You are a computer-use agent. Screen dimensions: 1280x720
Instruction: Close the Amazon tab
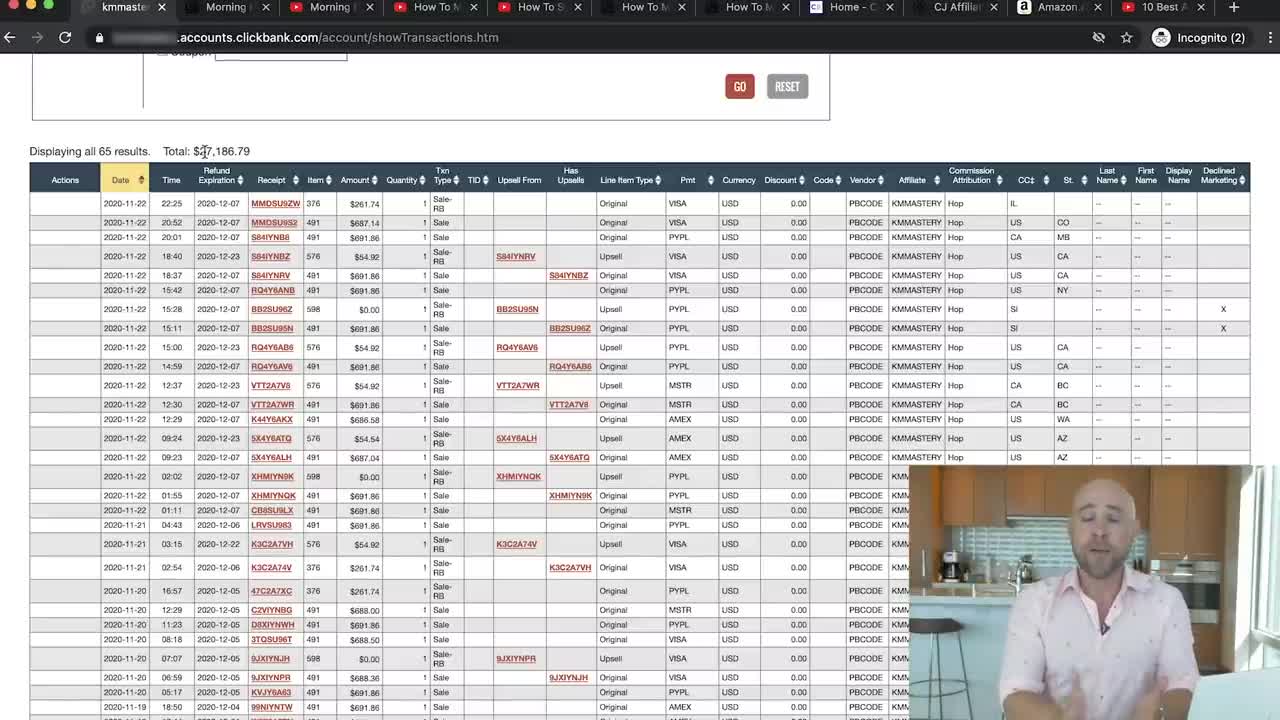[x=1097, y=7]
